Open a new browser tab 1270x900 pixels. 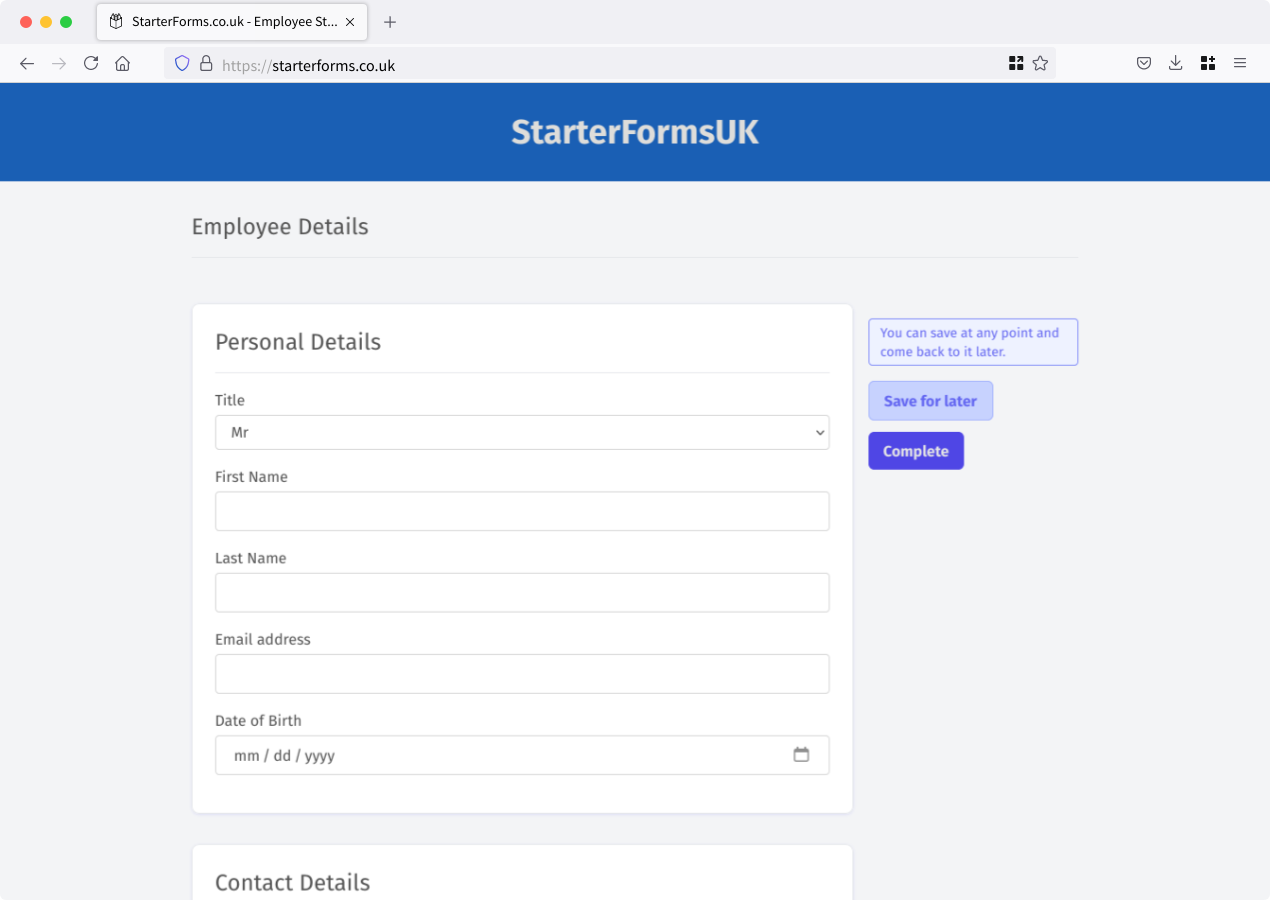pyautogui.click(x=390, y=22)
